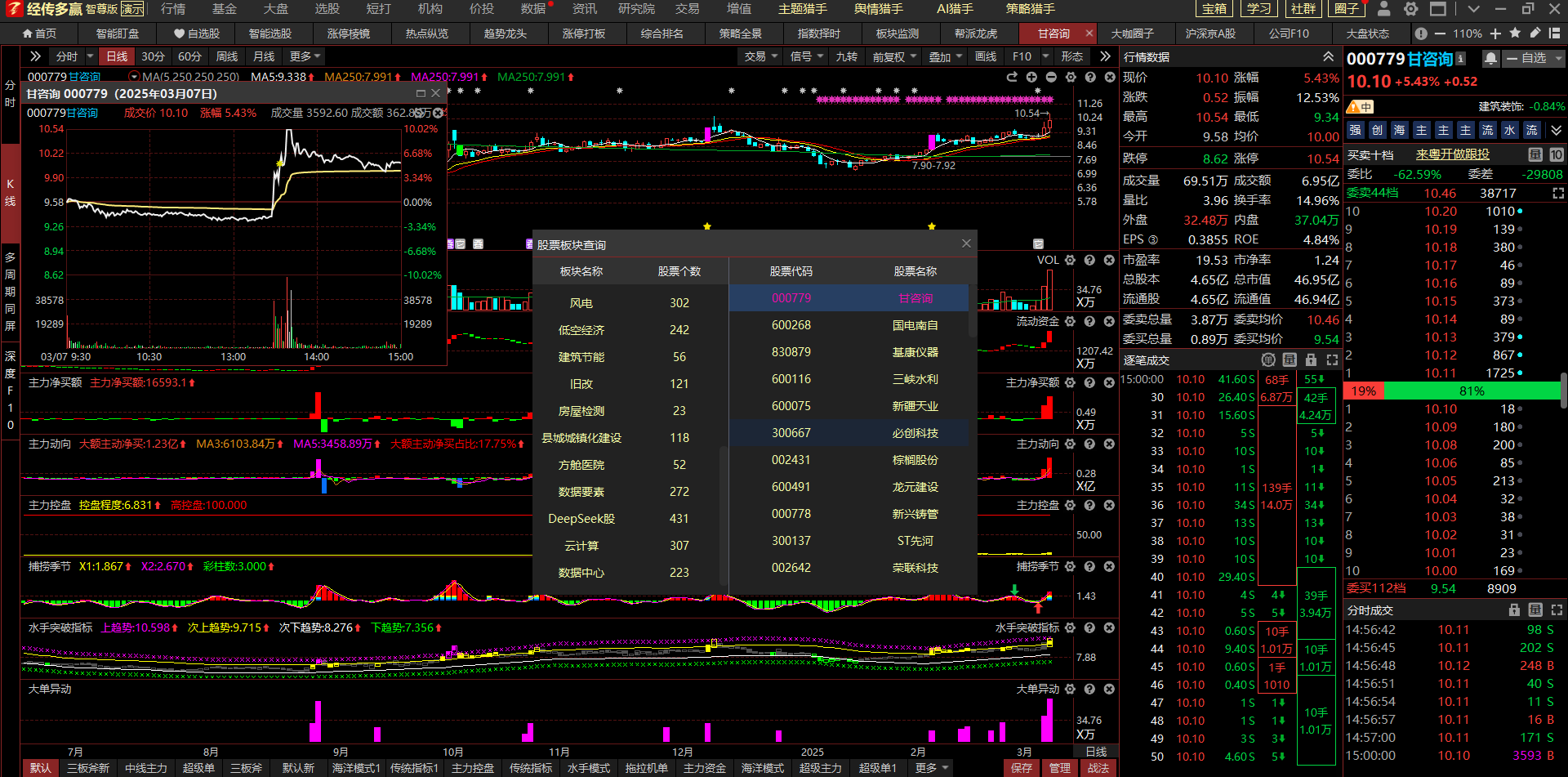Click the chart redo arrow icon
Viewport: 1568px width, 777px height.
[x=1012, y=77]
